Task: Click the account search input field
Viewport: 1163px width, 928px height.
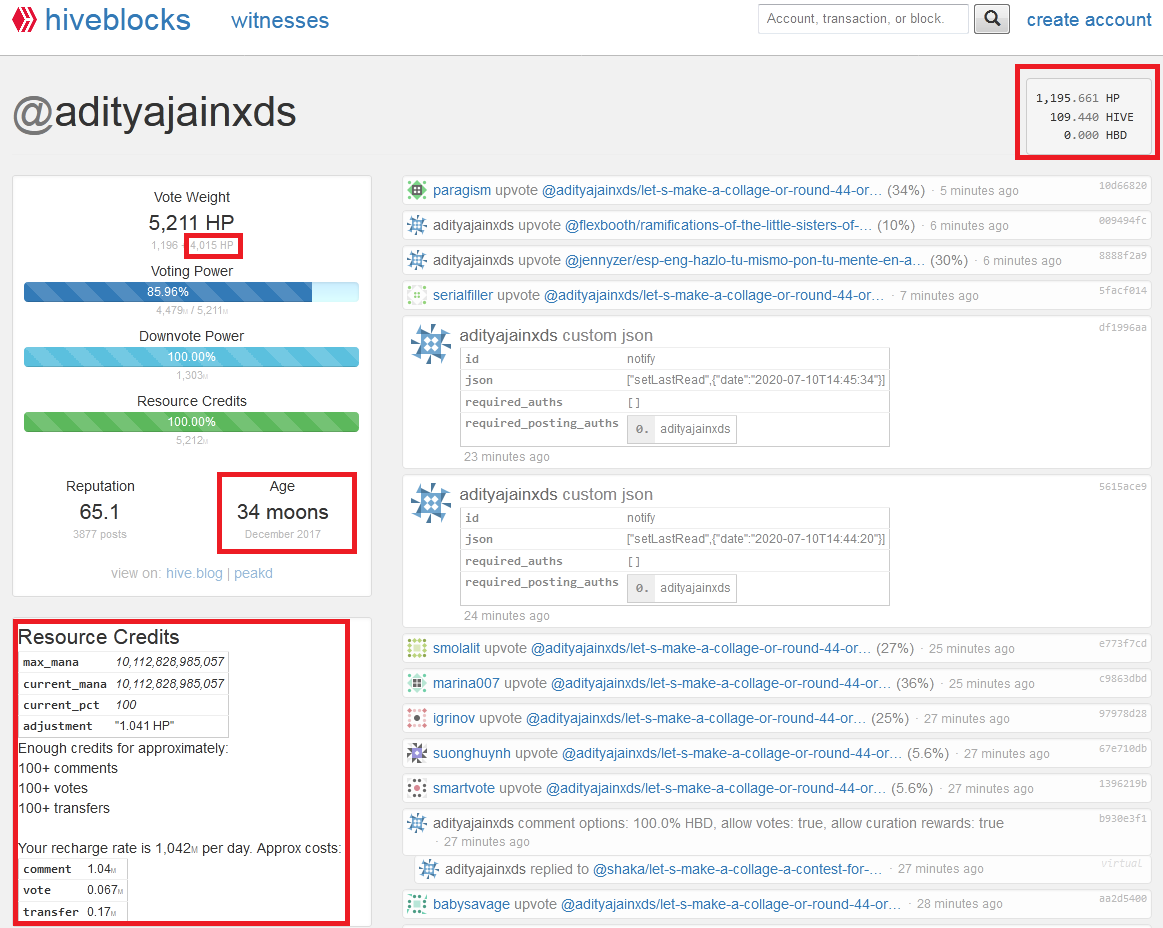Action: point(862,18)
